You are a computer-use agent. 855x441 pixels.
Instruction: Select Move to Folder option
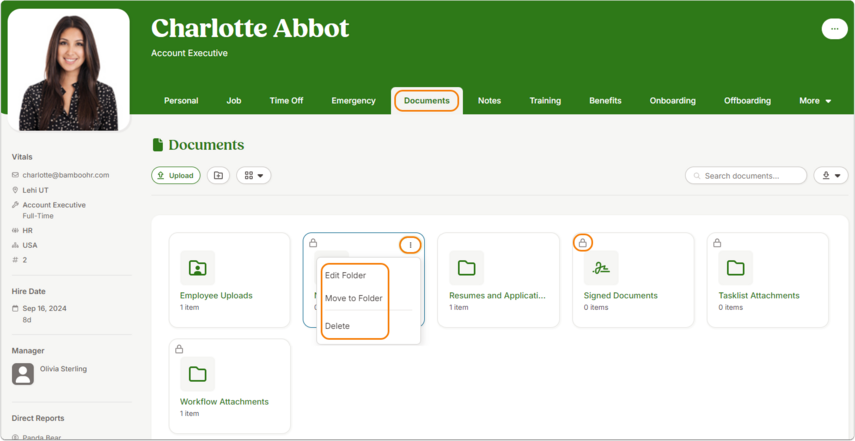pos(354,298)
